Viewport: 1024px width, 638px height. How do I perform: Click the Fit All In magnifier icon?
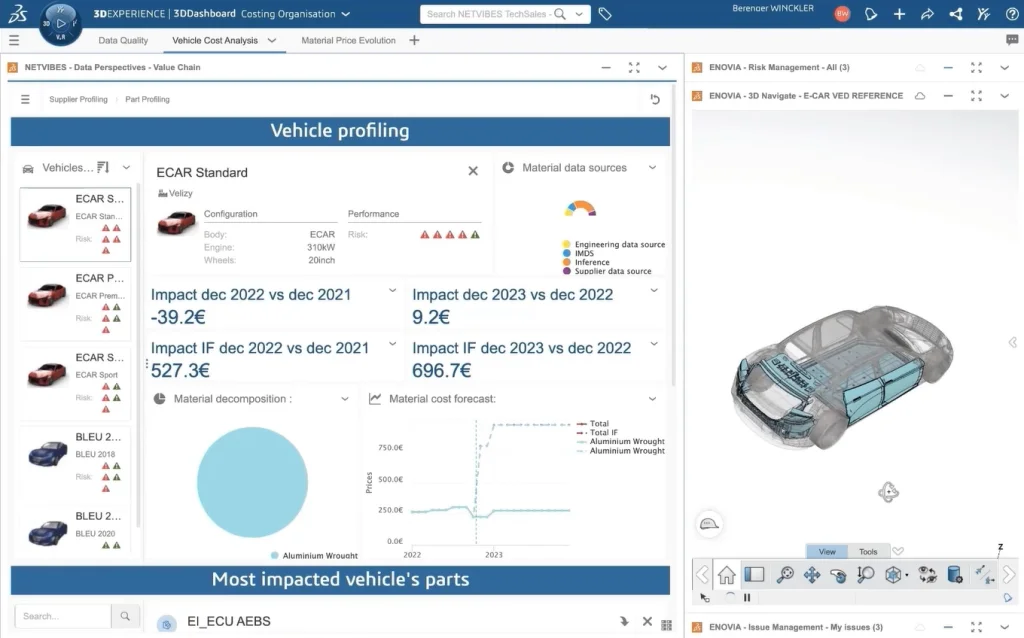pyautogui.click(x=785, y=575)
